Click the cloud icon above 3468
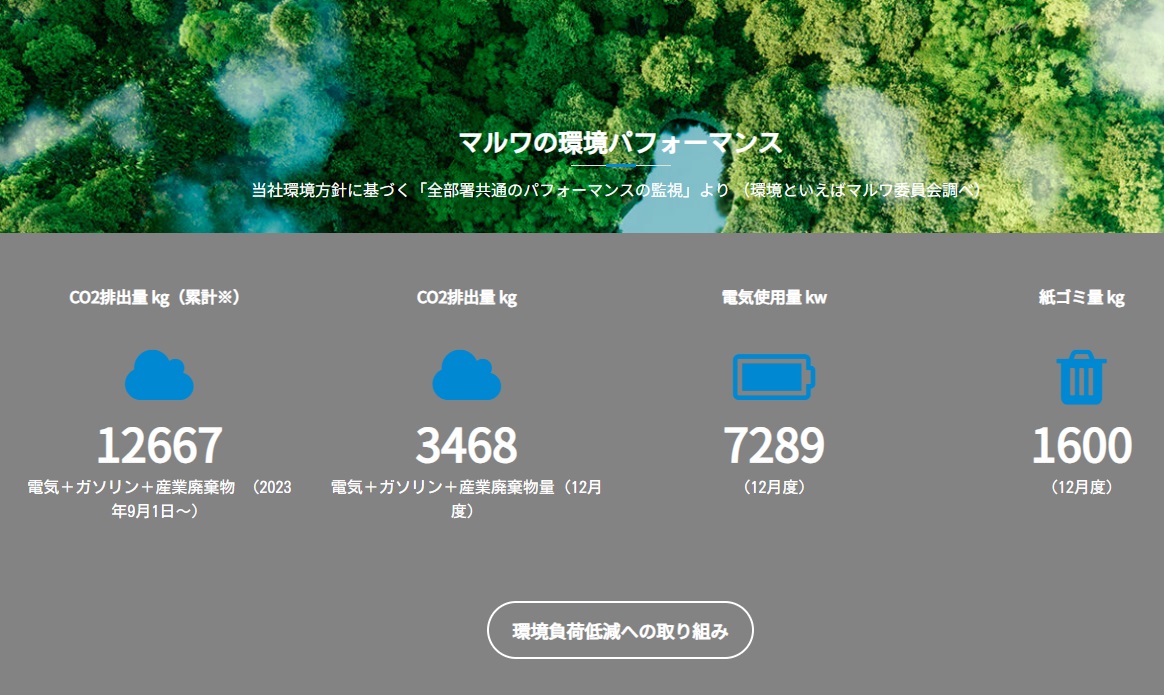The height and width of the screenshot is (695, 1164). 466,375
